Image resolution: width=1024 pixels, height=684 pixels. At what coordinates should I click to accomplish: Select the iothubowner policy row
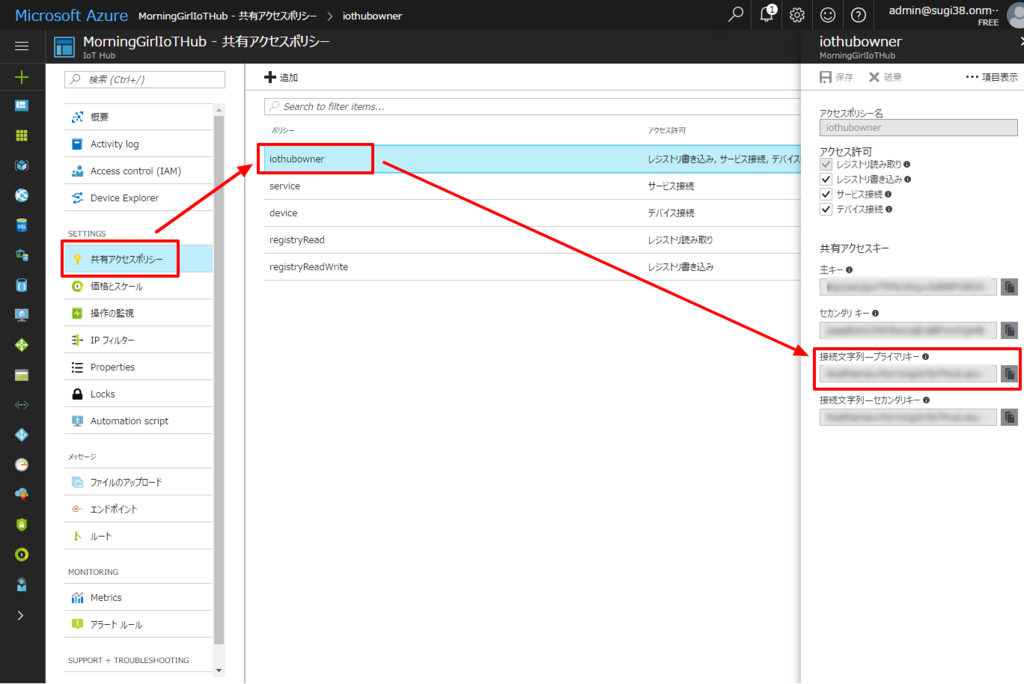[x=532, y=159]
